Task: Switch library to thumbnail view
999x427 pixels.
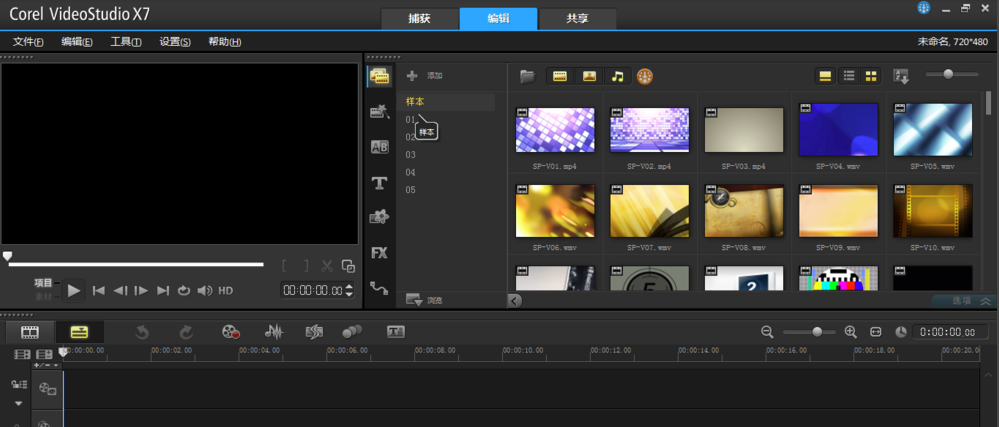Action: point(870,76)
